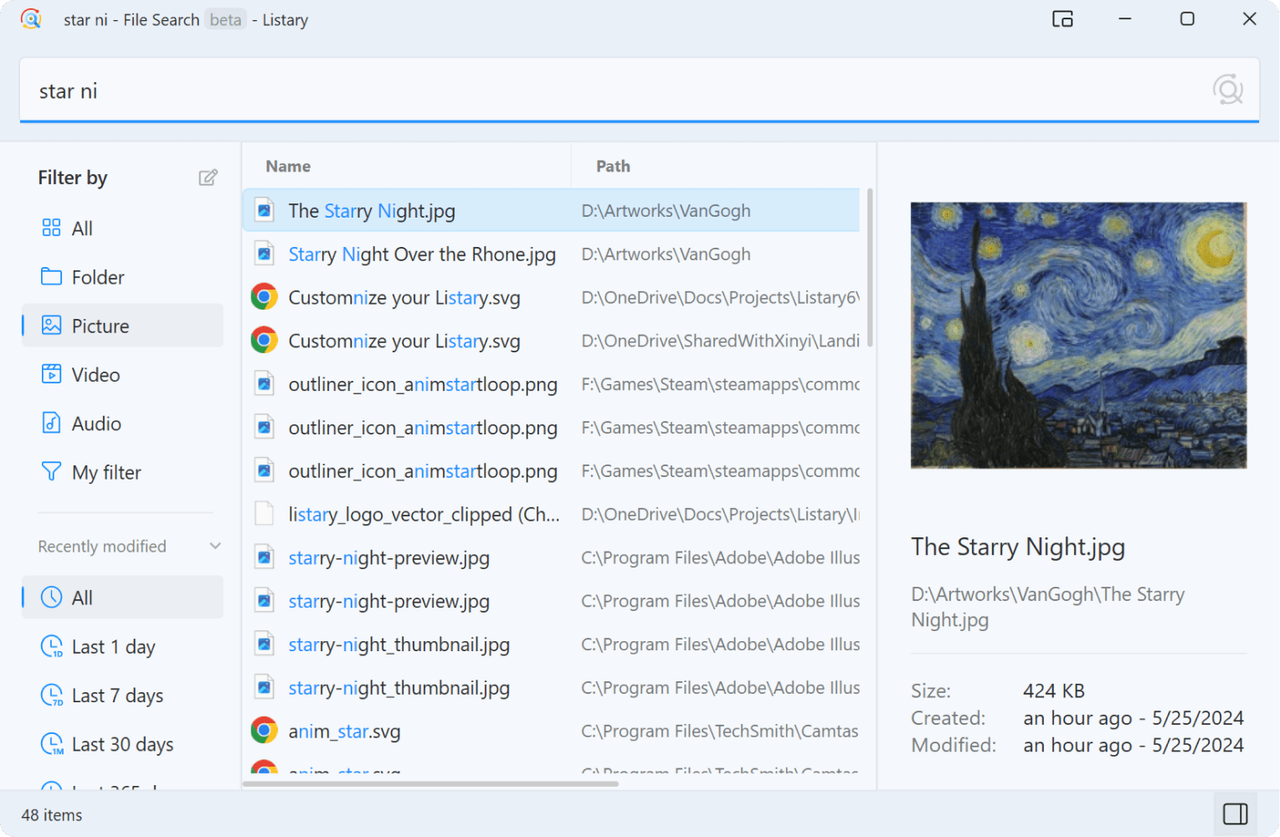Click the Starry Night preview image
This screenshot has height=837, width=1280.
tap(1078, 335)
